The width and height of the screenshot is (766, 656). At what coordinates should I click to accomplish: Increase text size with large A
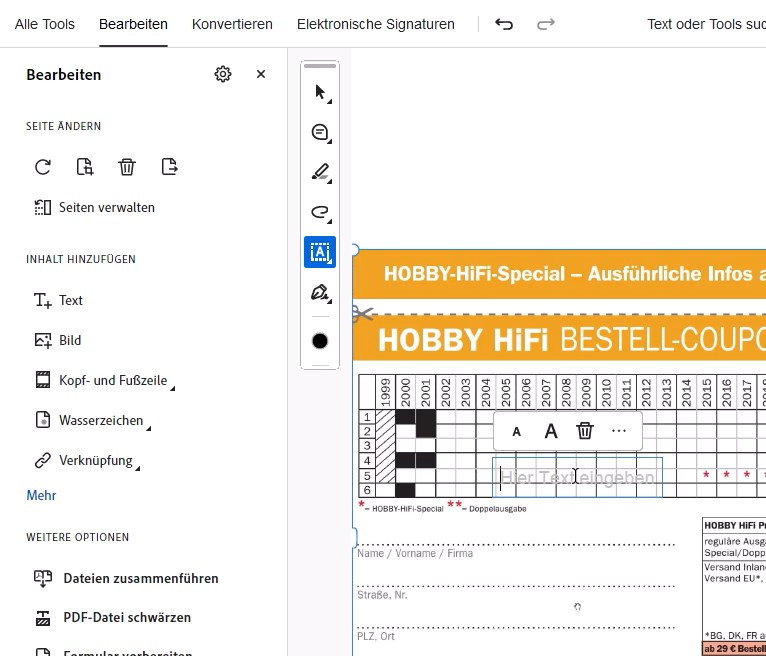click(x=551, y=431)
